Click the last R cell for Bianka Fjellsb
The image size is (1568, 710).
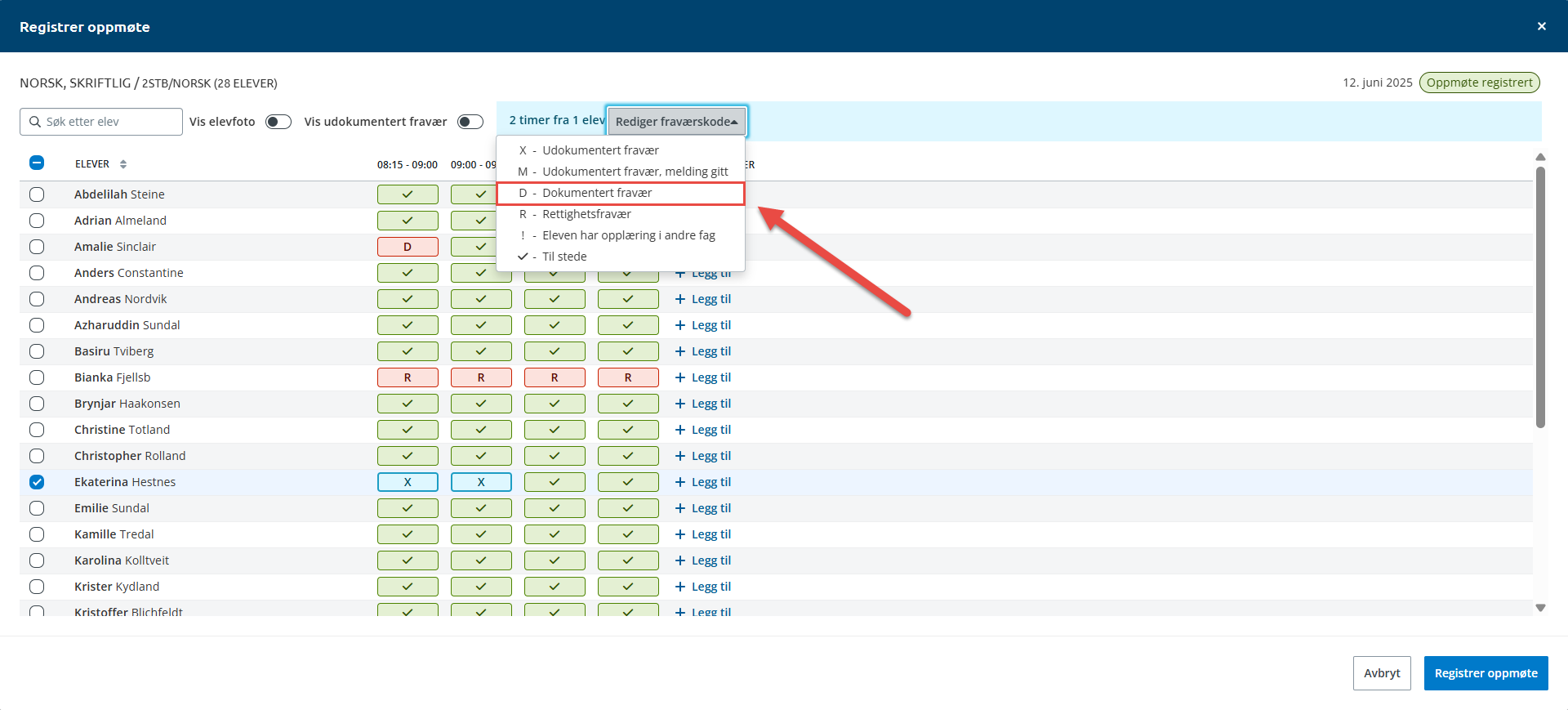(628, 377)
